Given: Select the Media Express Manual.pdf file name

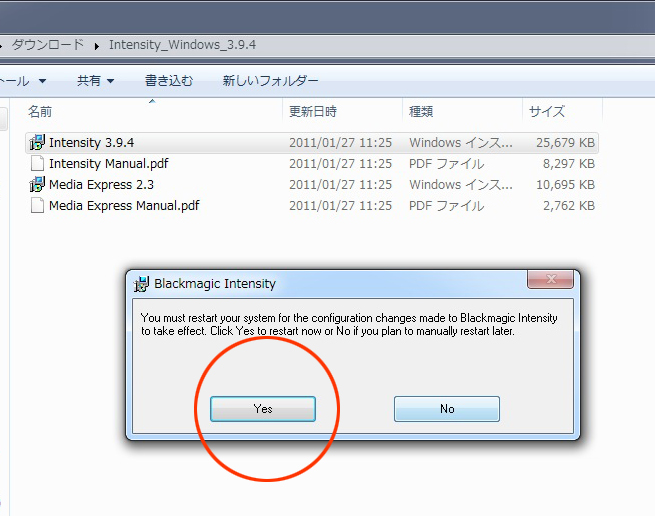Looking at the screenshot, I should click(124, 206).
